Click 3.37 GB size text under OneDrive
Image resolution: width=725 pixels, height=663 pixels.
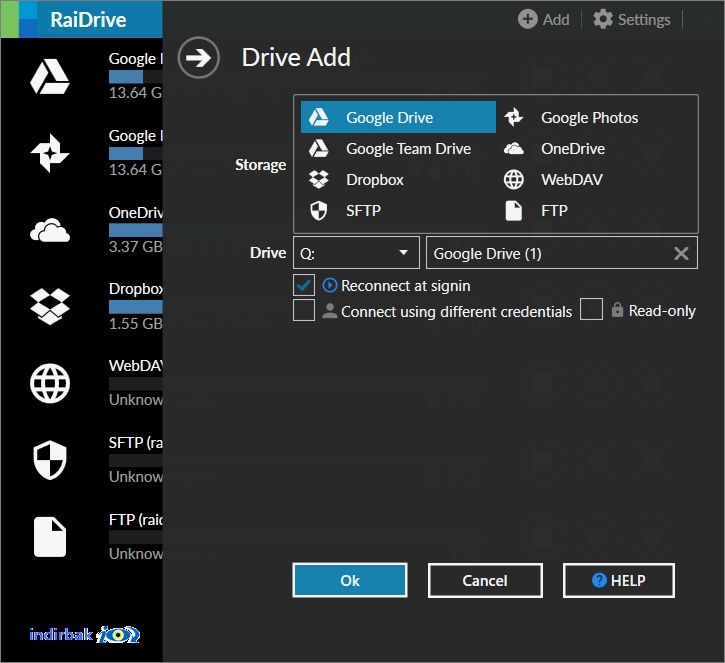135,246
